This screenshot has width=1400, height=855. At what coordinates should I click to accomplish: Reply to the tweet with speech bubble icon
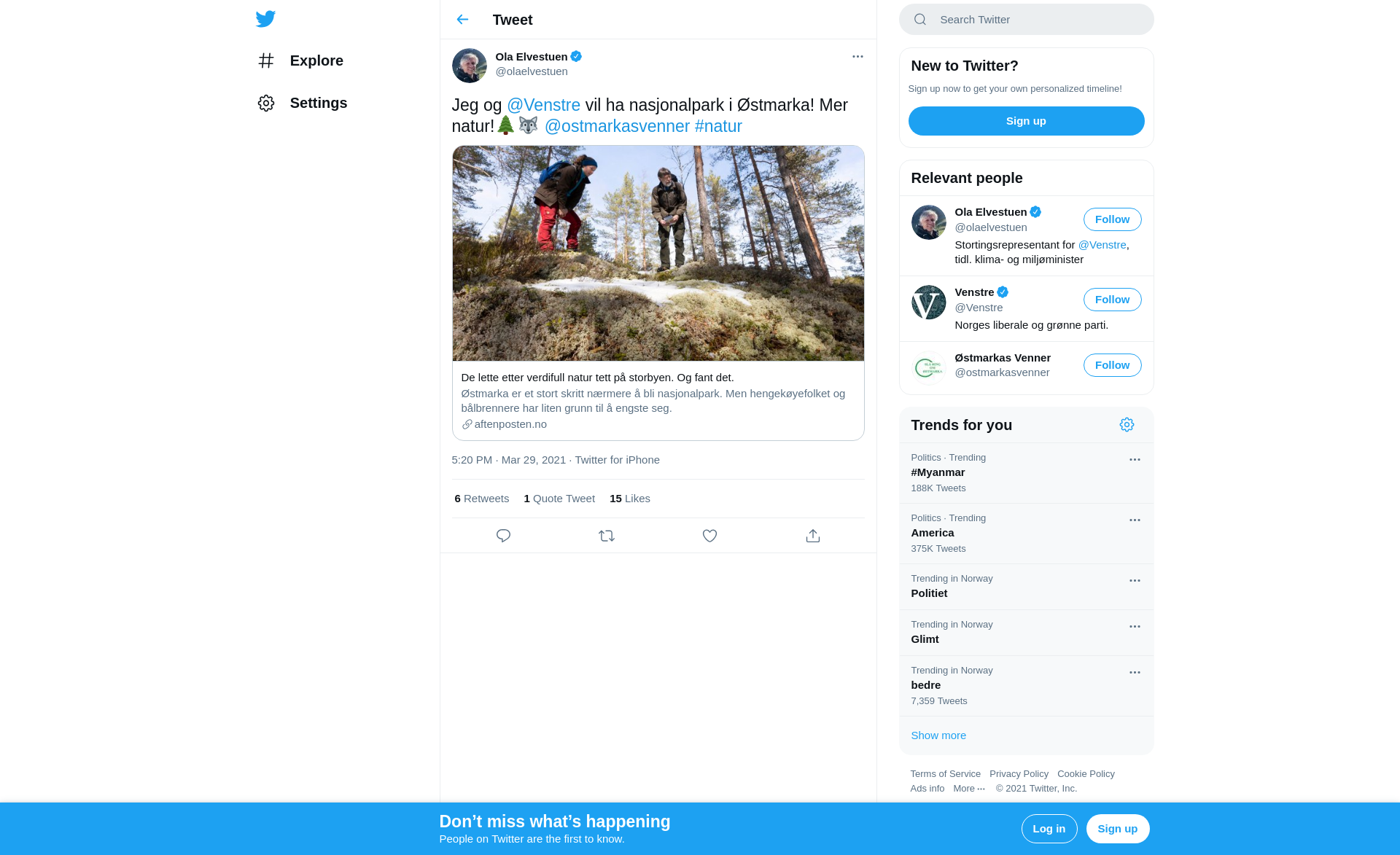point(503,536)
